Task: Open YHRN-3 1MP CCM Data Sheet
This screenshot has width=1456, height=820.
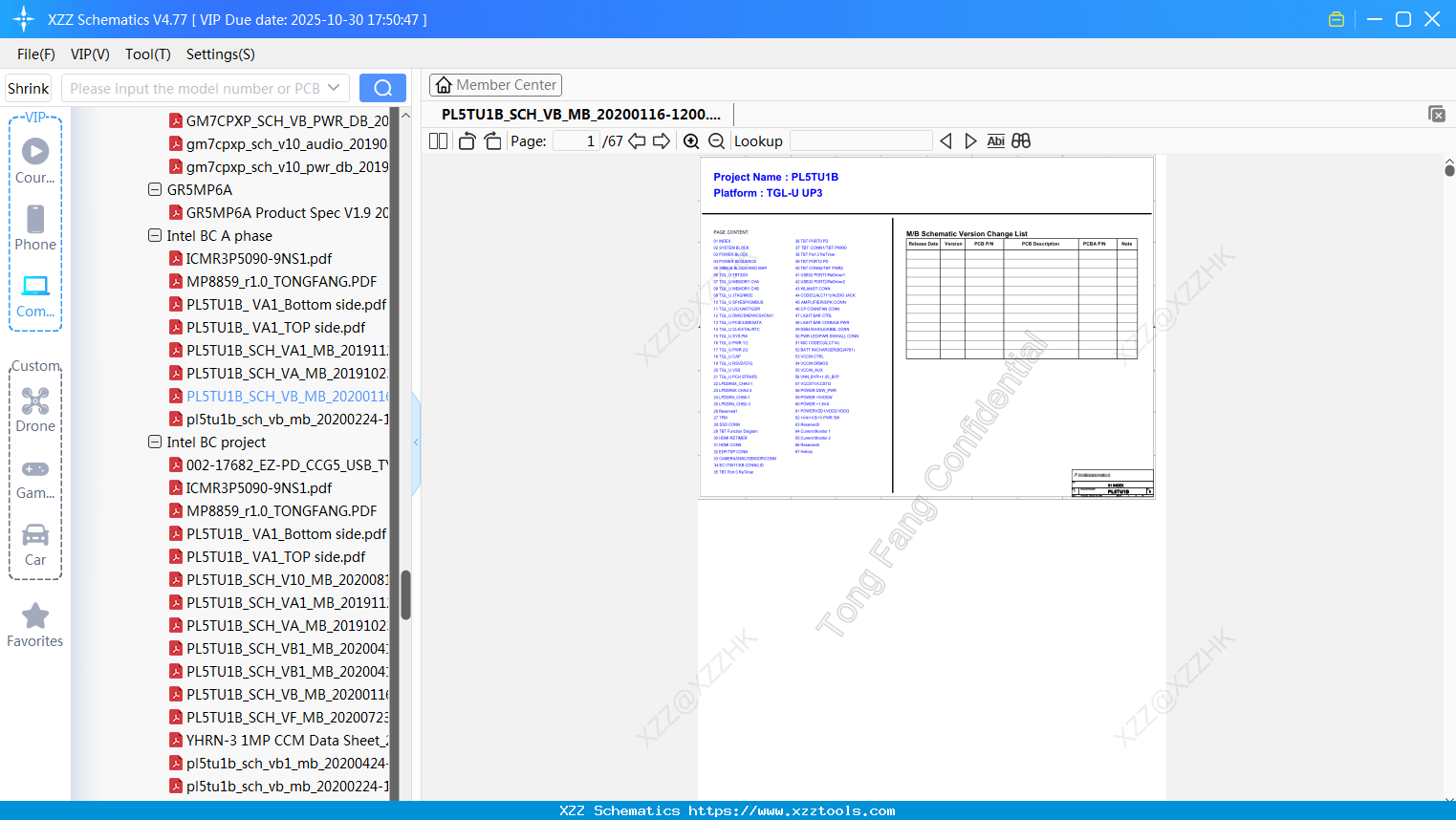Action: pyautogui.click(x=279, y=740)
